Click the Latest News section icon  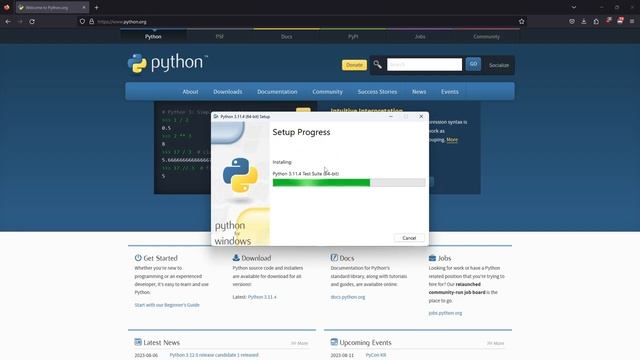click(138, 342)
